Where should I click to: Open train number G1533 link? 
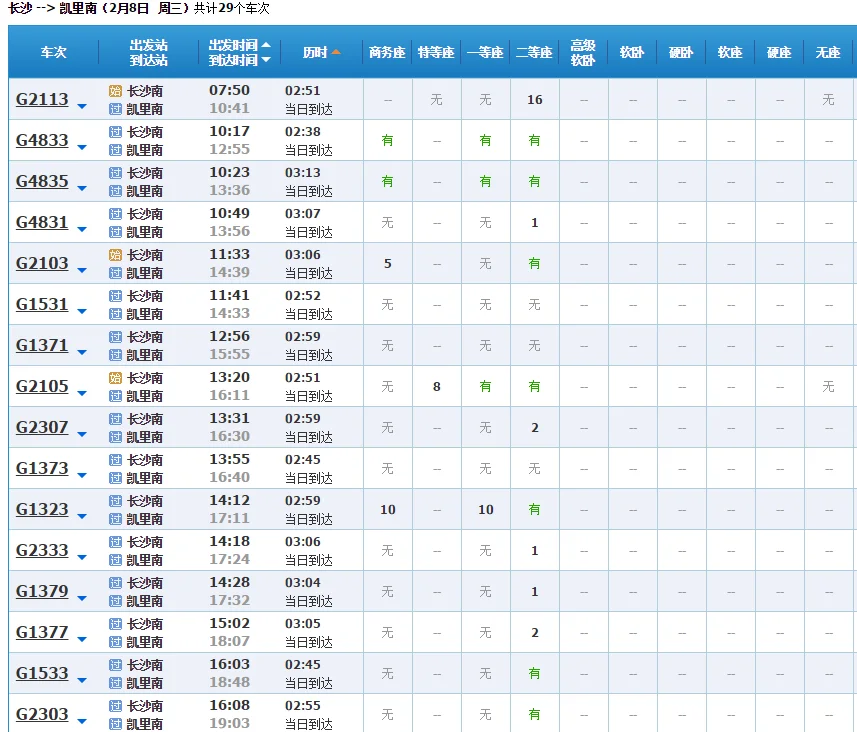pyautogui.click(x=42, y=673)
